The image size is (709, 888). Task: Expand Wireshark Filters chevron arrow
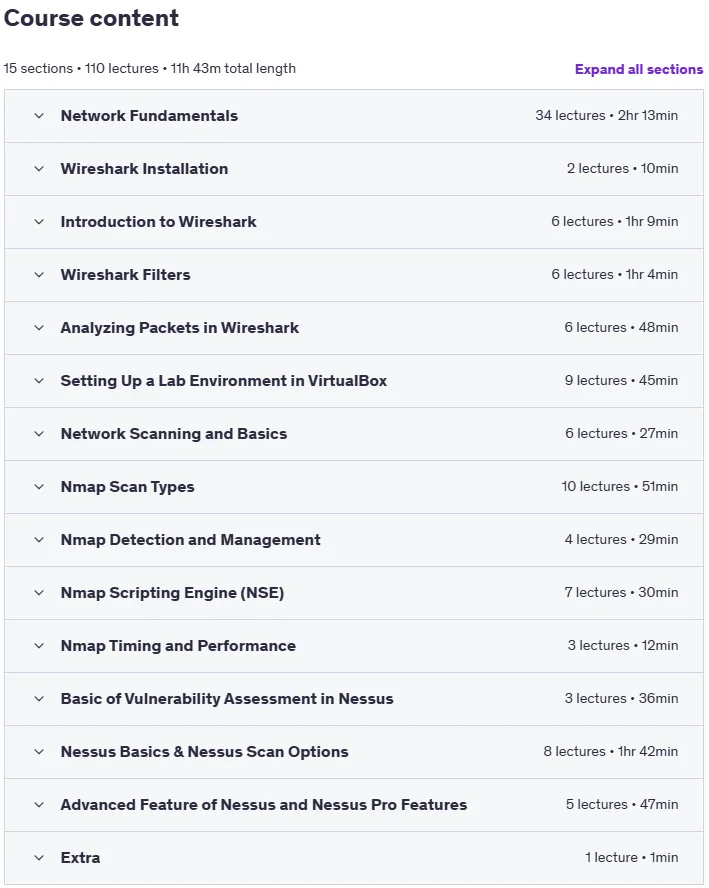[x=39, y=275]
